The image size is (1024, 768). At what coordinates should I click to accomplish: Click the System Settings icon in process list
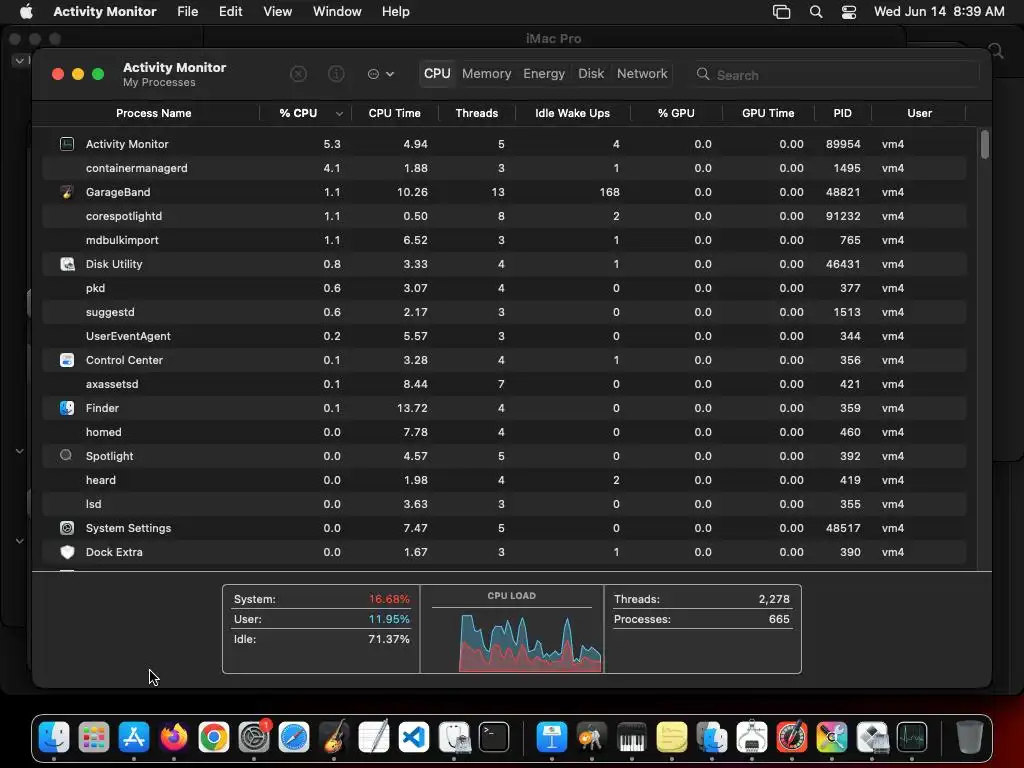pyautogui.click(x=67, y=528)
